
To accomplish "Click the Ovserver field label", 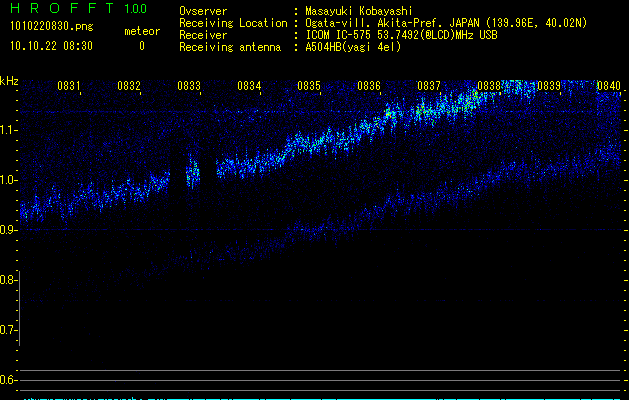I will click(203, 11).
